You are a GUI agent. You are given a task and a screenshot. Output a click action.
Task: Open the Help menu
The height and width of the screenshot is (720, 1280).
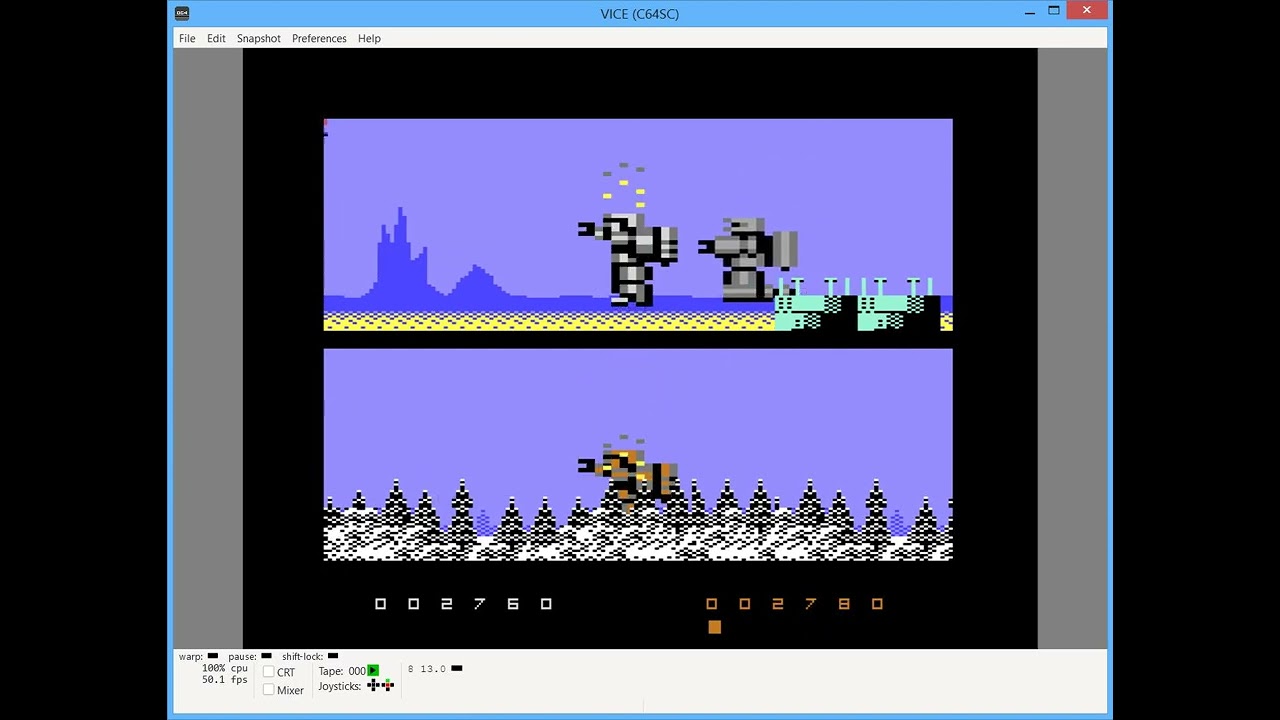pyautogui.click(x=369, y=38)
